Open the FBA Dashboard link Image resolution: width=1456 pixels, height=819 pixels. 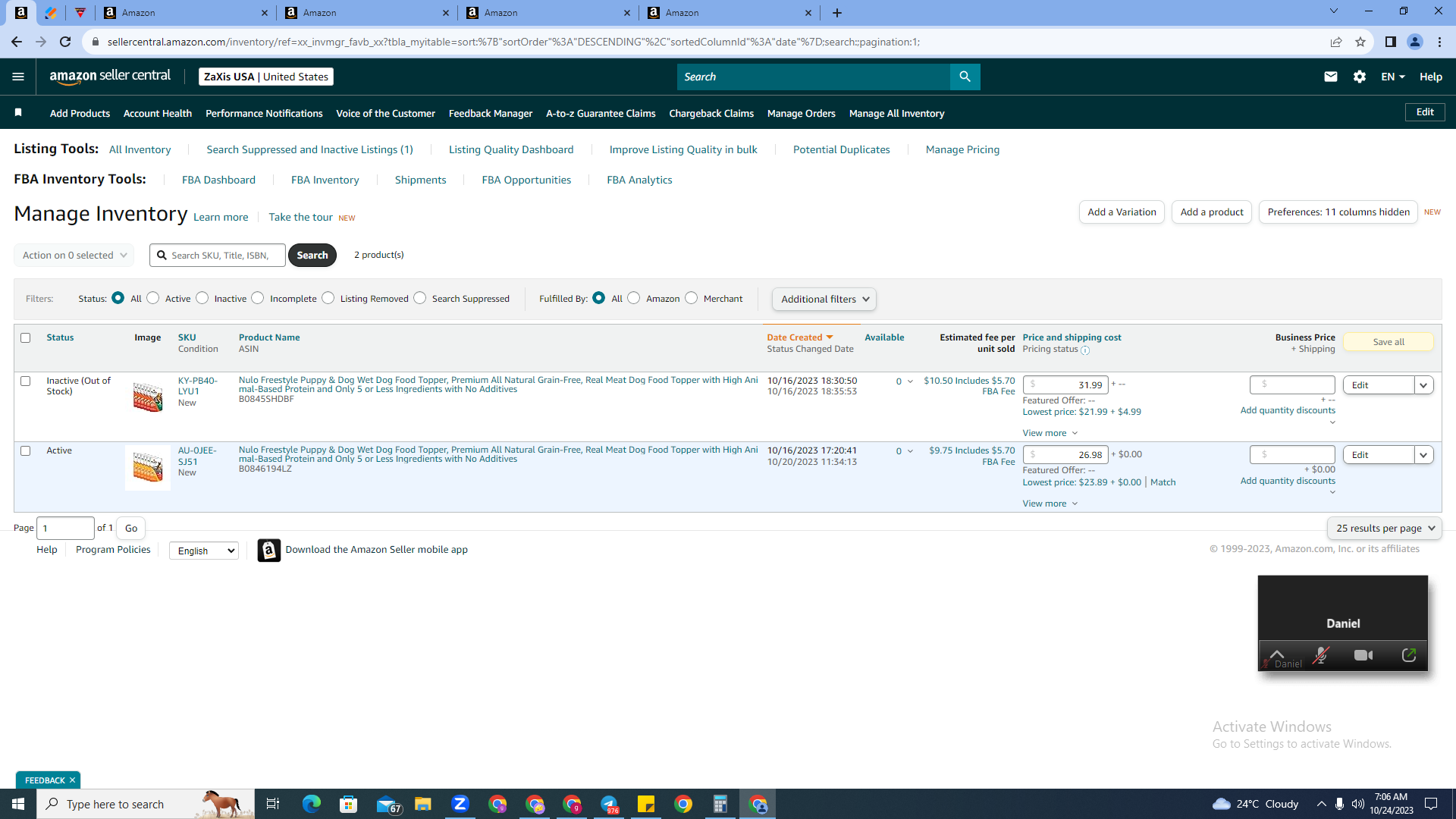(x=218, y=180)
